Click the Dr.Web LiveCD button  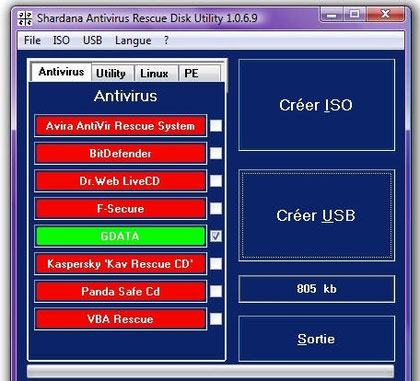[x=120, y=181]
